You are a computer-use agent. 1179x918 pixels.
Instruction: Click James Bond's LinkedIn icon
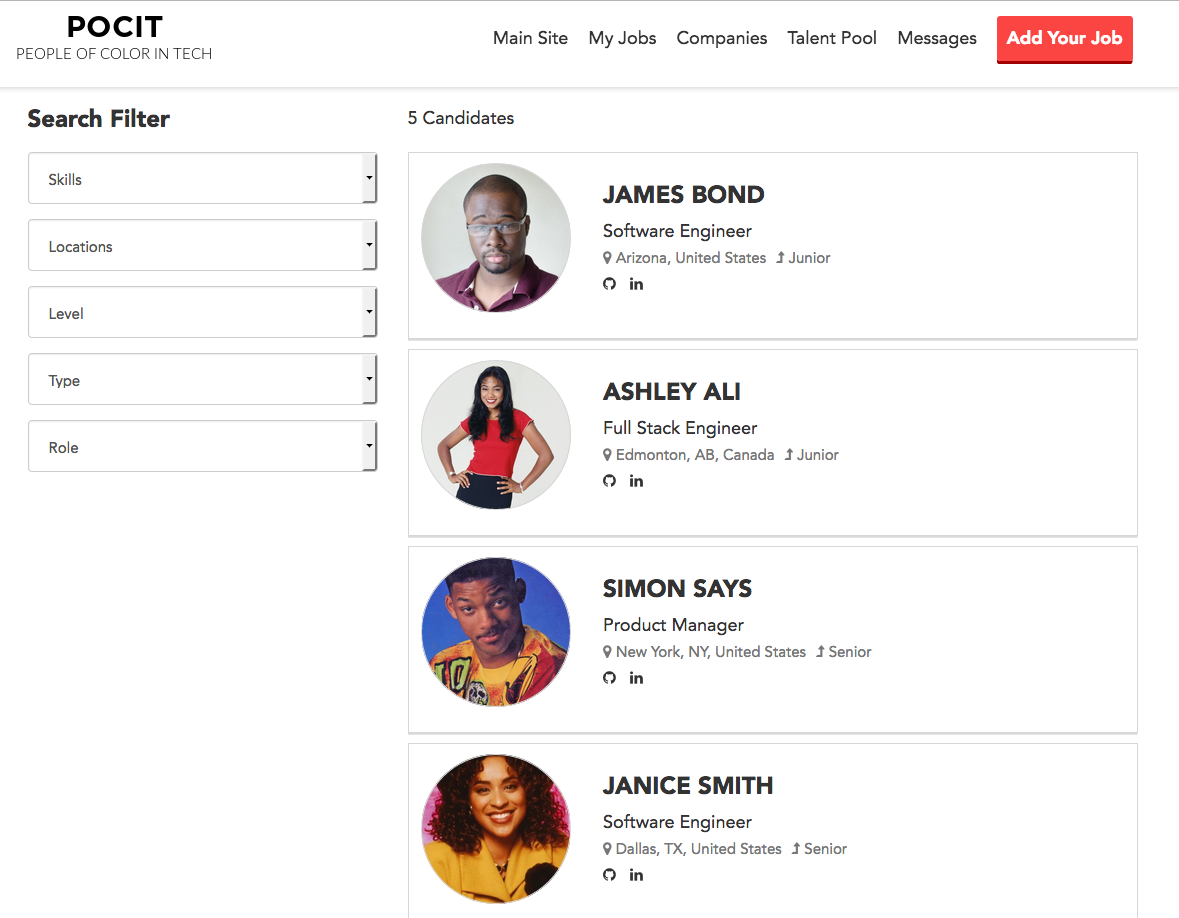click(x=636, y=284)
